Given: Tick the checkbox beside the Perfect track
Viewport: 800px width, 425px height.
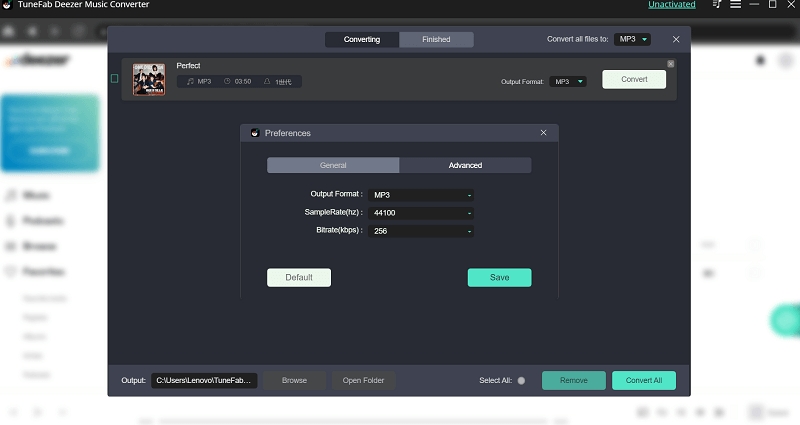Looking at the screenshot, I should coord(114,79).
